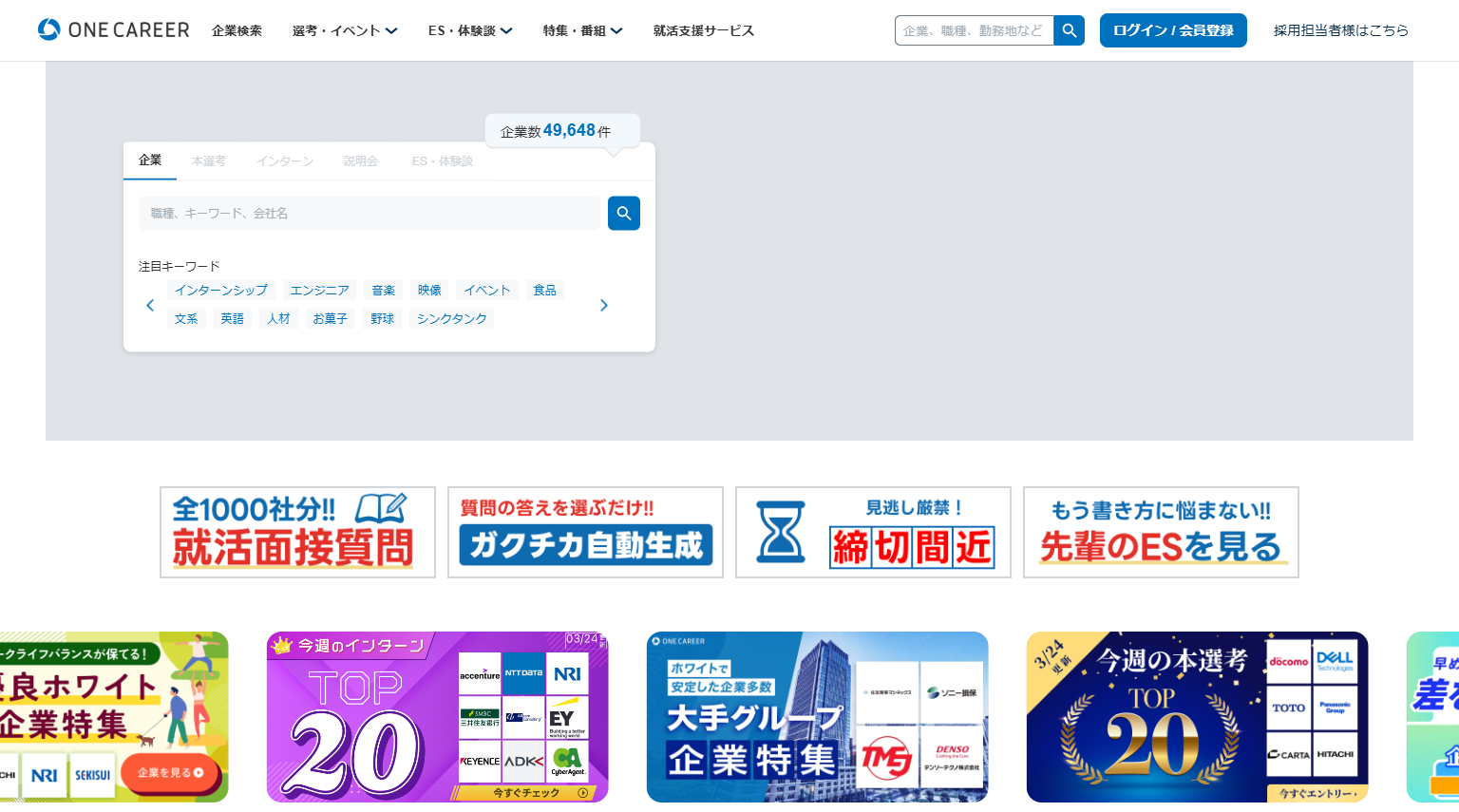Open the 優良ホワイト企業特集 card

[x=114, y=717]
